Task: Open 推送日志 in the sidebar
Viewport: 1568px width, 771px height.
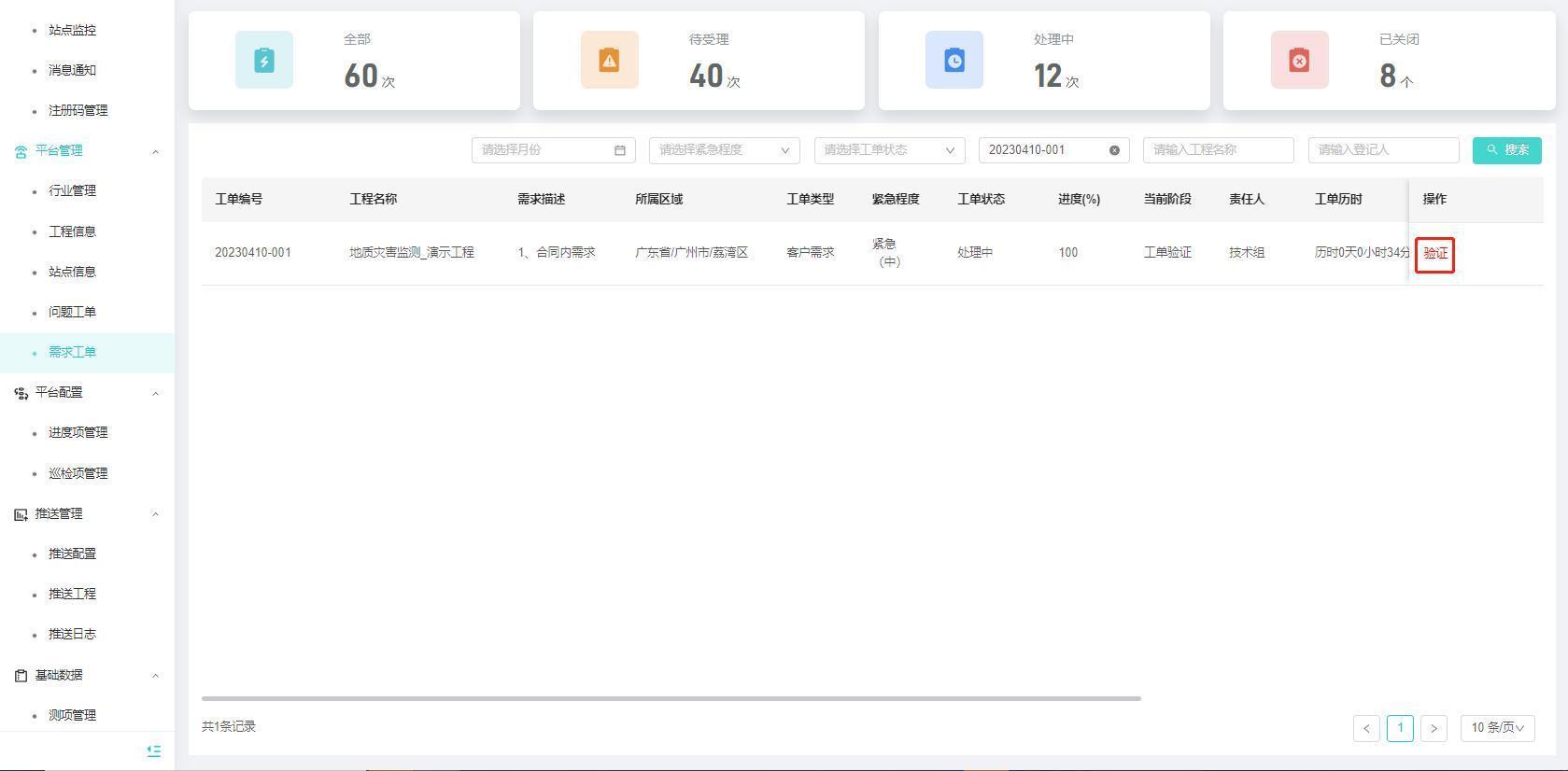Action: pos(72,634)
